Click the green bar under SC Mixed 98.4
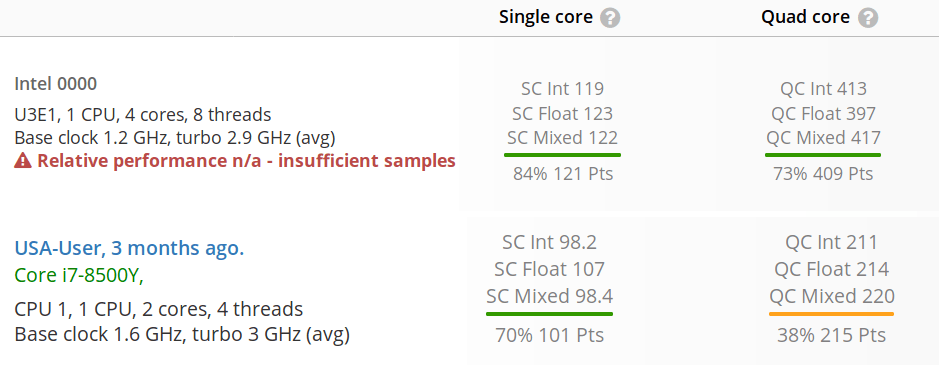This screenshot has height=365, width=939. [549, 313]
